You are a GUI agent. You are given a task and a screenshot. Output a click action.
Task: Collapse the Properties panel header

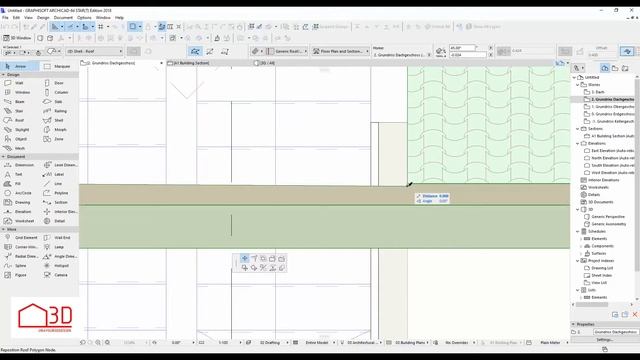point(573,324)
